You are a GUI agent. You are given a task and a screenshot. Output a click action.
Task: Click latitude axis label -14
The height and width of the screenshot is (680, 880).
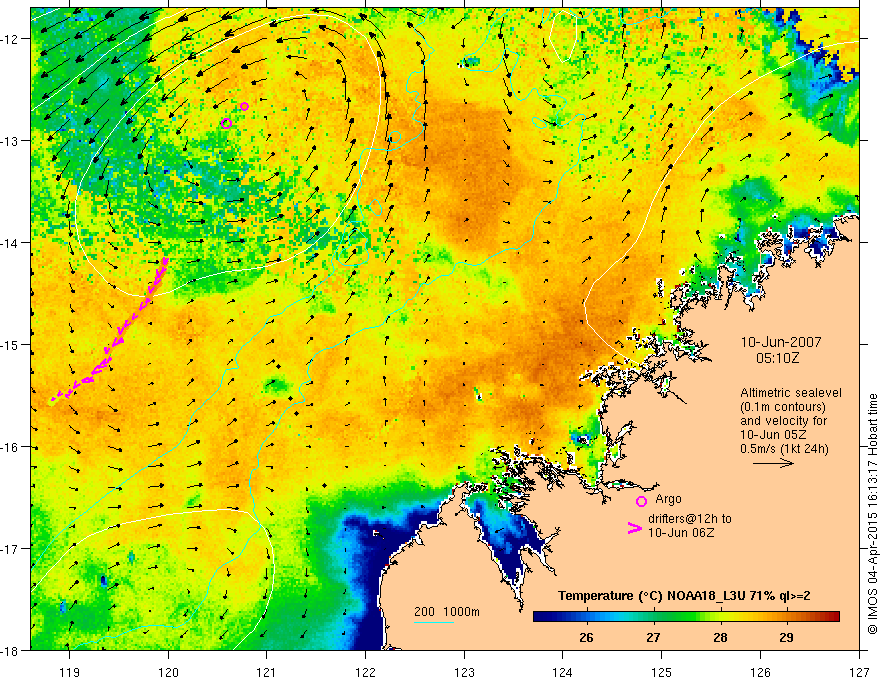(10, 242)
